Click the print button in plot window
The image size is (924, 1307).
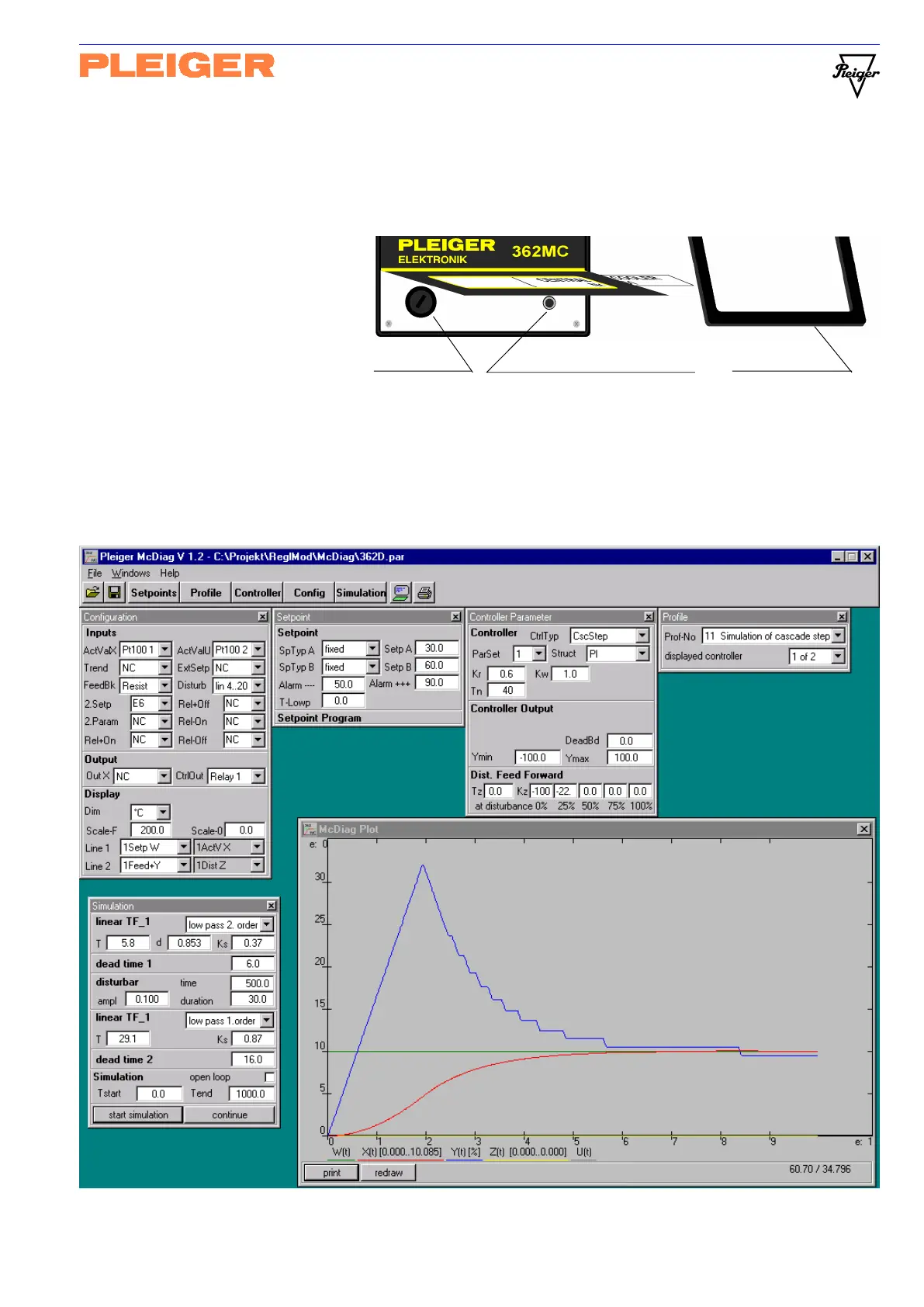pyautogui.click(x=331, y=1173)
